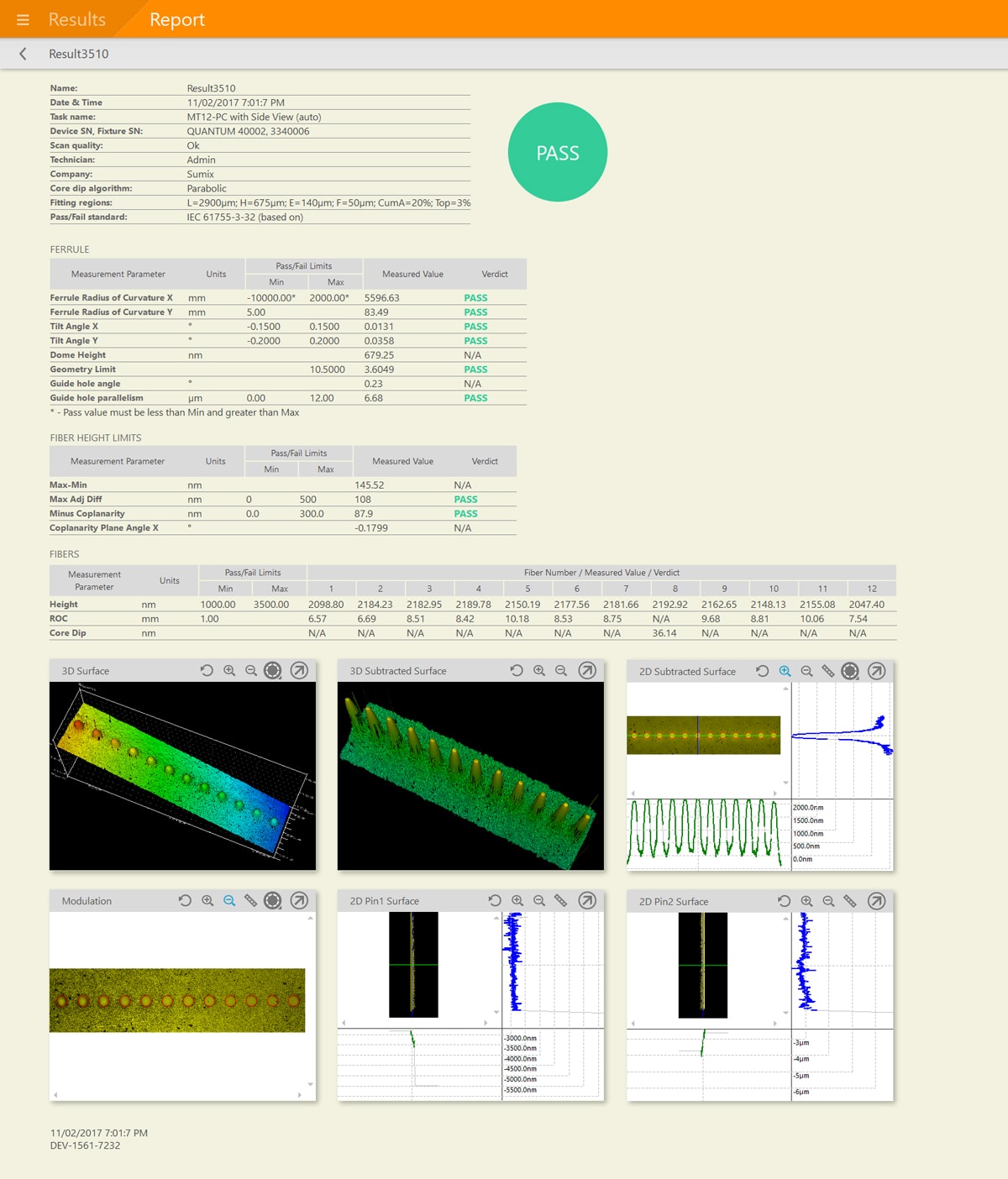
Task: Reset view in 3D Subtracted Surface panel
Action: coord(517,670)
